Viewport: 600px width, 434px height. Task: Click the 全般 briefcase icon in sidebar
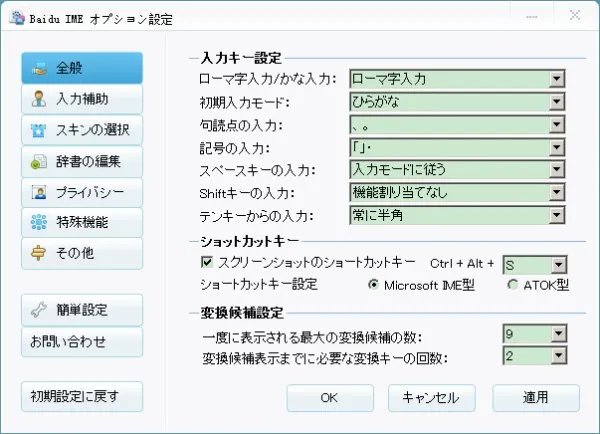pos(39,69)
